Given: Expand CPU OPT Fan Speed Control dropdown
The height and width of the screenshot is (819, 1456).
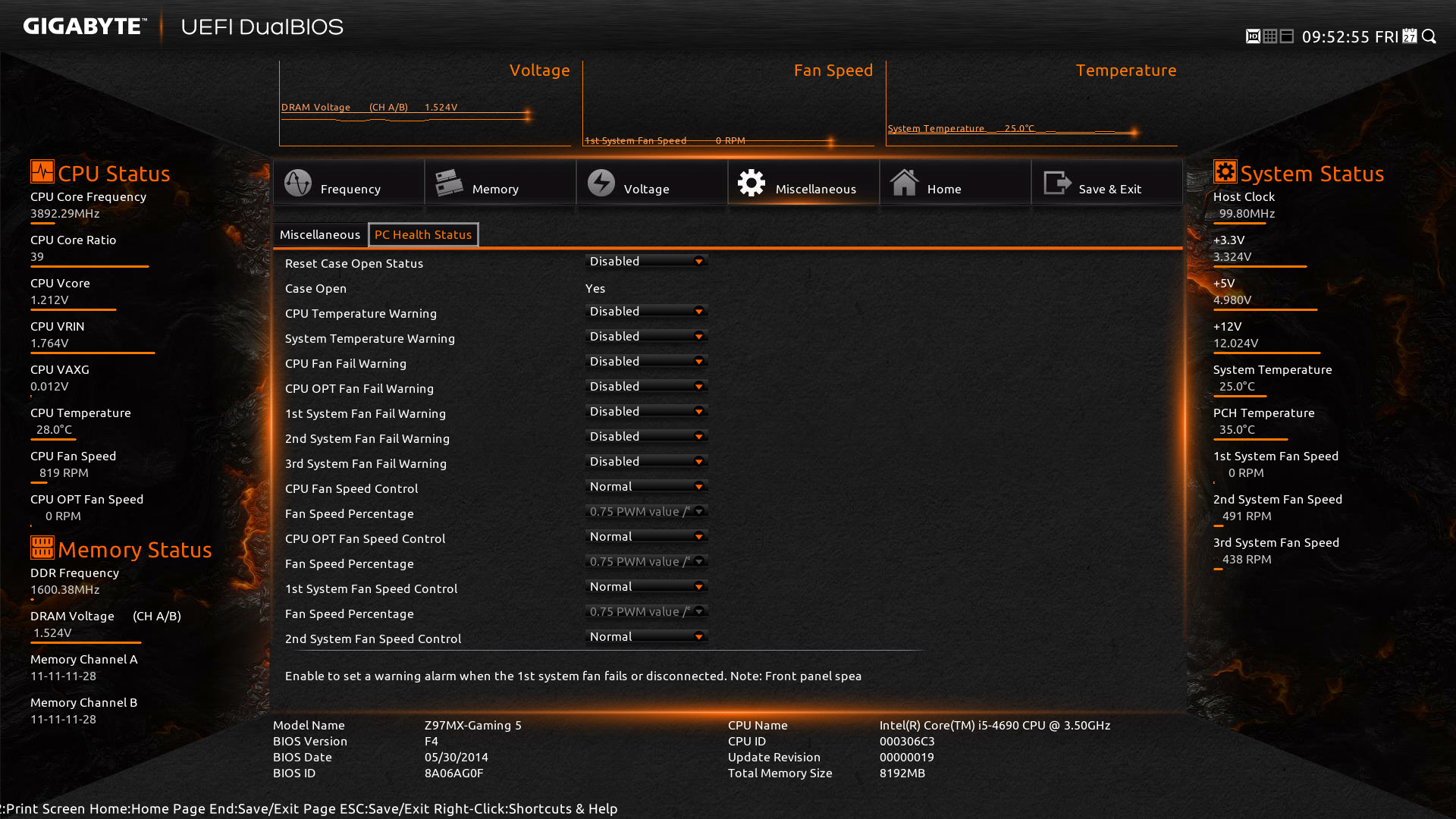Looking at the screenshot, I should tap(647, 537).
